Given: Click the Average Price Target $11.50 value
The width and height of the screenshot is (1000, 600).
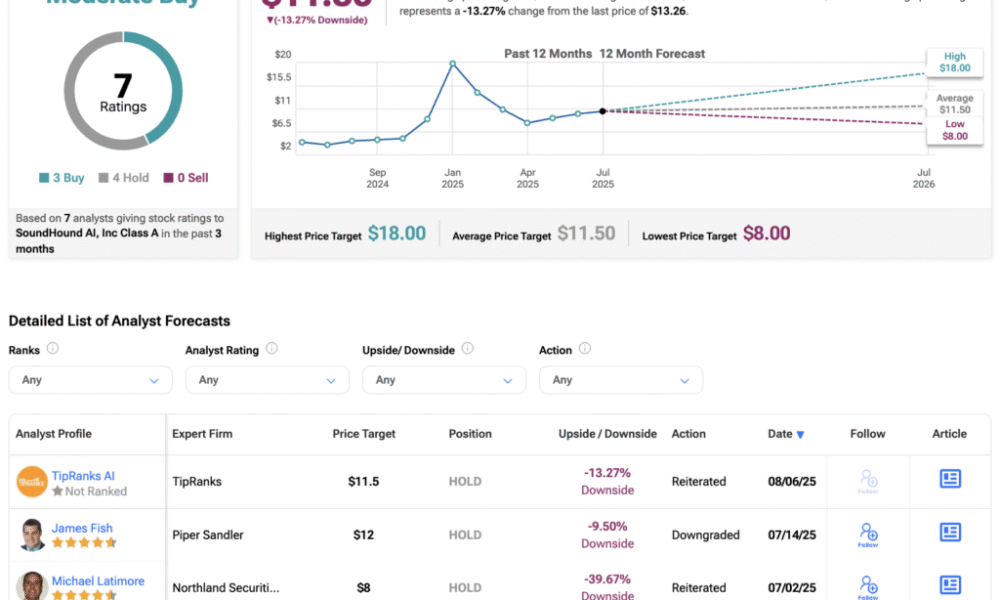Looking at the screenshot, I should click(x=586, y=233).
